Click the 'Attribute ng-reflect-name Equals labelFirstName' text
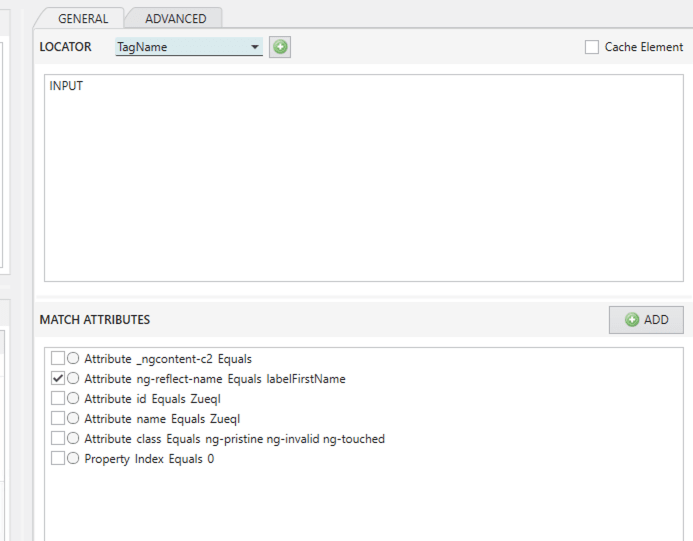Viewport: 693px width, 541px height. (215, 379)
